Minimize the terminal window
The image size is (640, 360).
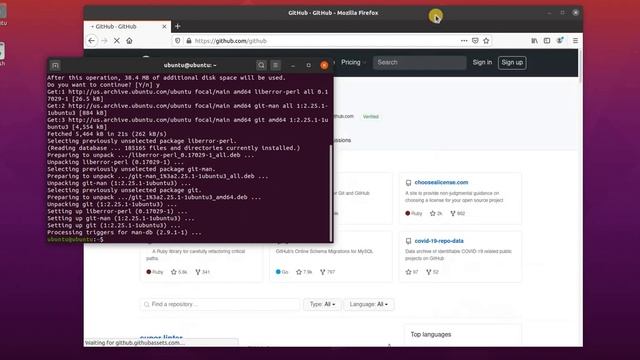(293, 65)
